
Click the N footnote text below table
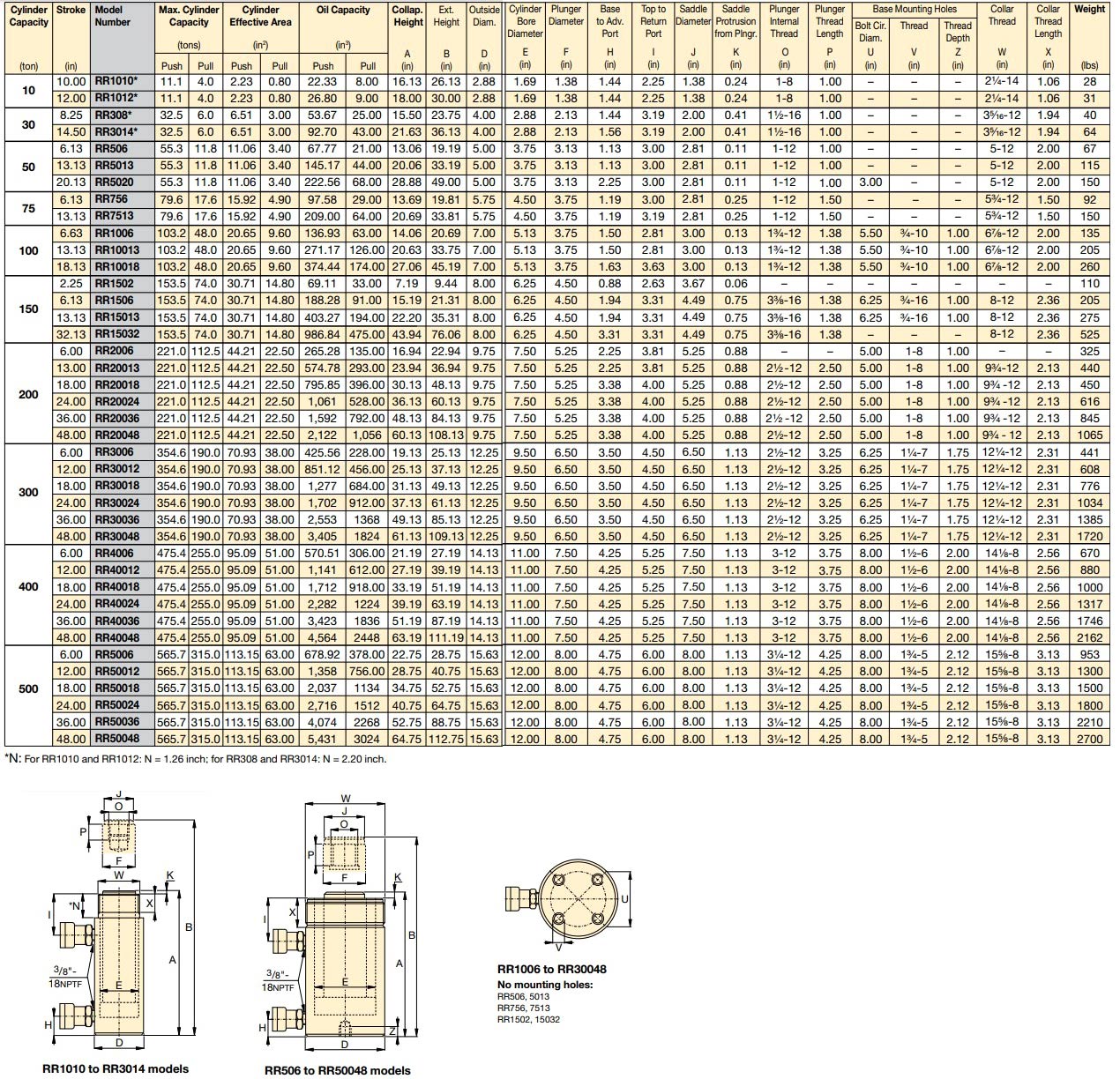[x=196, y=758]
